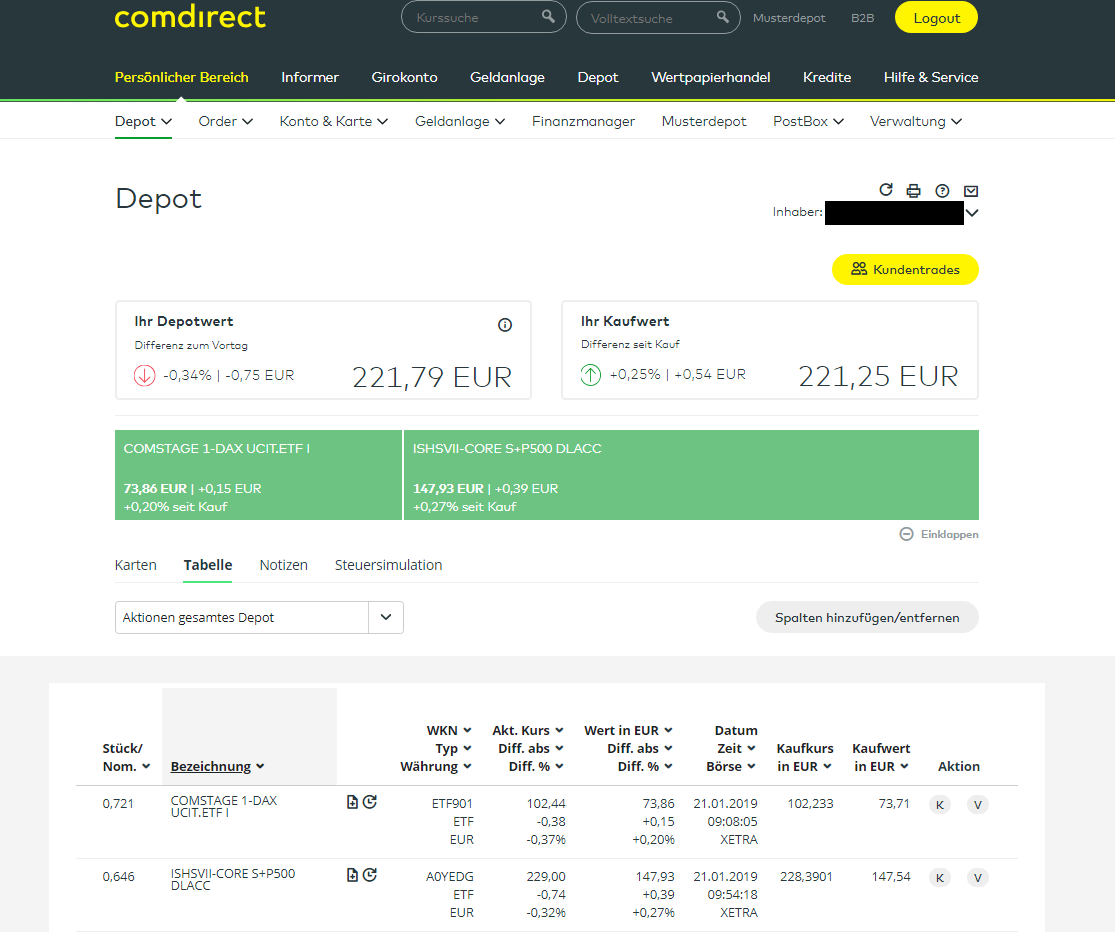1115x932 pixels.
Task: Open realtime chart icon for ISHSVII-CORE S+P500
Action: click(369, 874)
